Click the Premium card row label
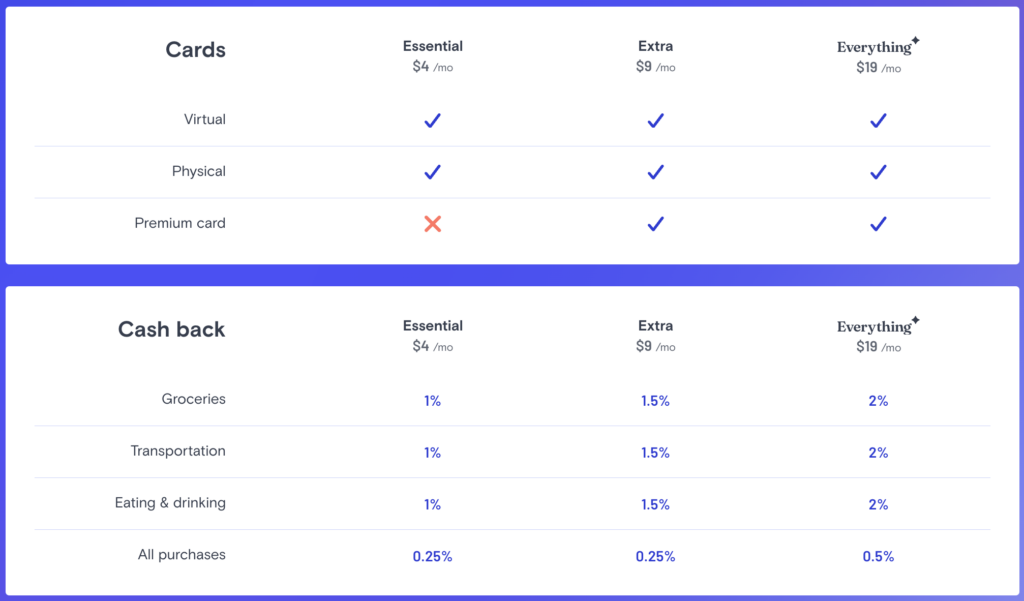The width and height of the screenshot is (1024, 601). [180, 223]
